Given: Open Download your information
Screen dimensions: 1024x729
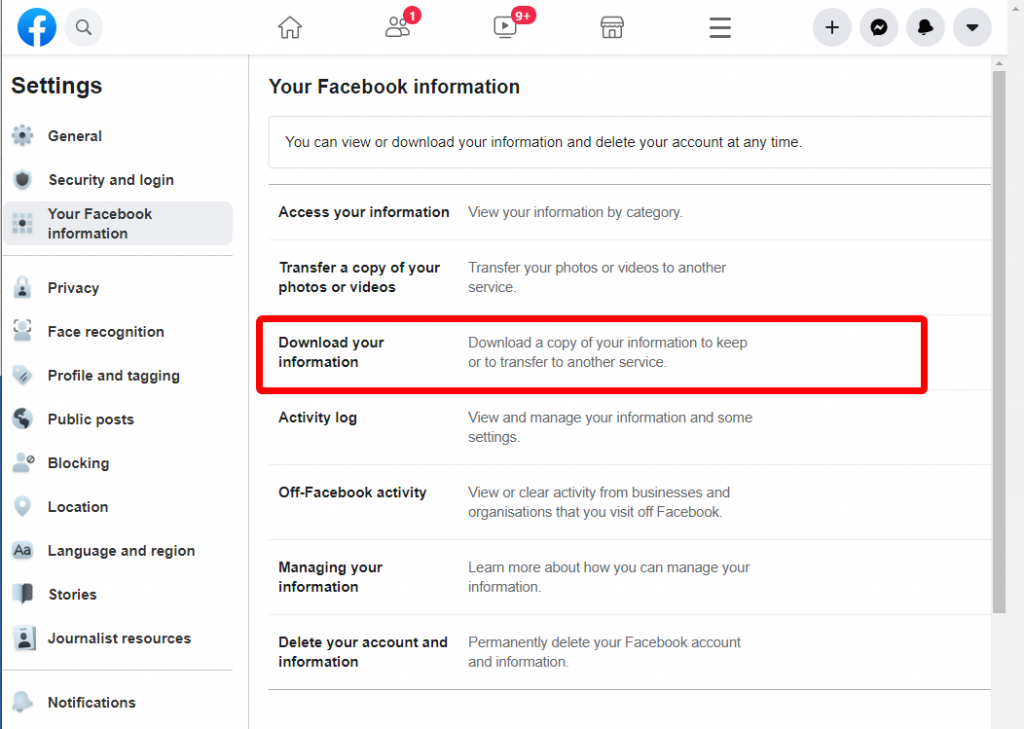Looking at the screenshot, I should tap(330, 352).
